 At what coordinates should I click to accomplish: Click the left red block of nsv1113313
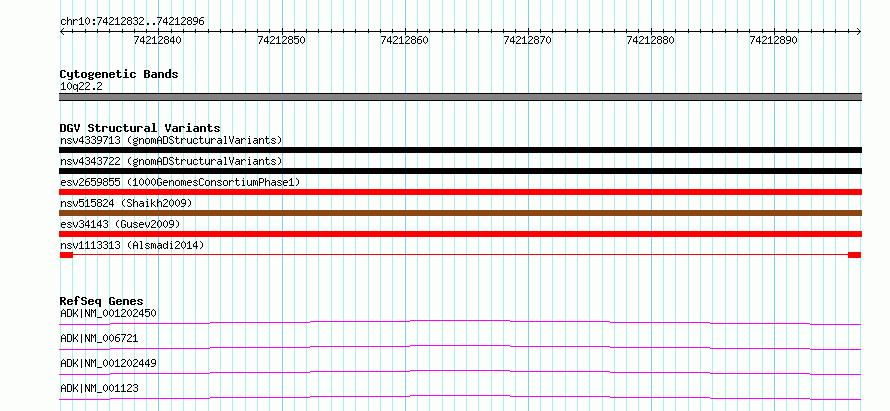click(x=66, y=255)
